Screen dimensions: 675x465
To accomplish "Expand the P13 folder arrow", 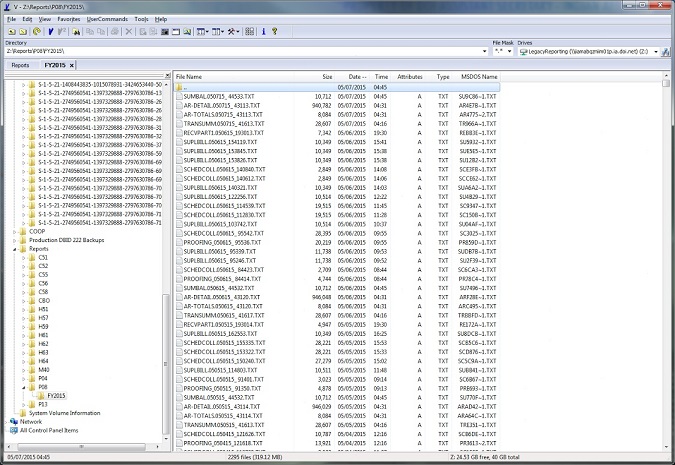I will [x=24, y=404].
